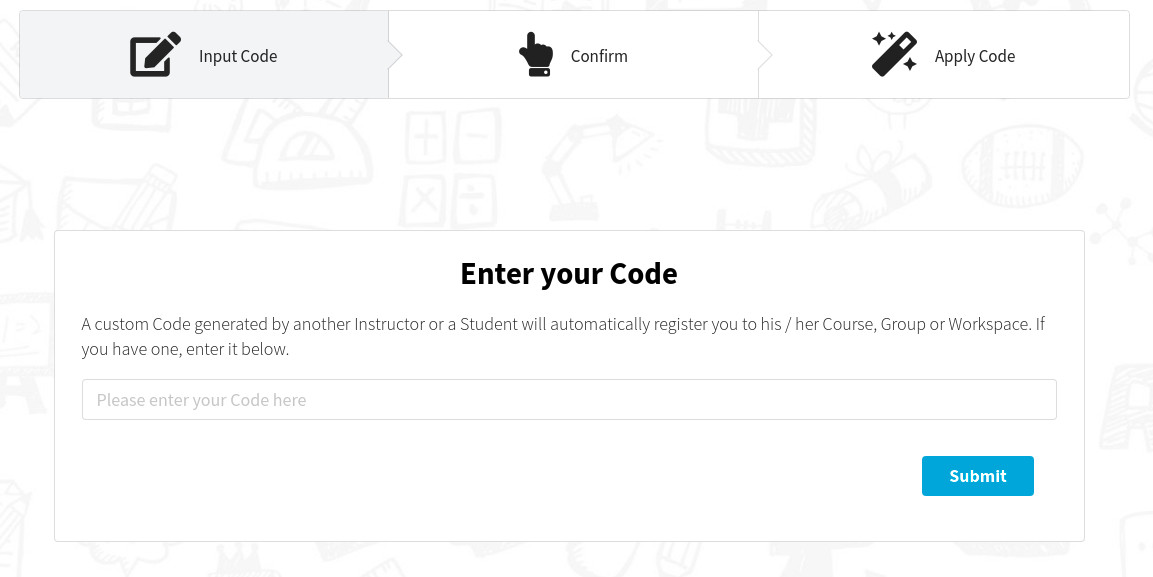Click empty area left of Submit button
The height and width of the screenshot is (577, 1153).
[500, 476]
